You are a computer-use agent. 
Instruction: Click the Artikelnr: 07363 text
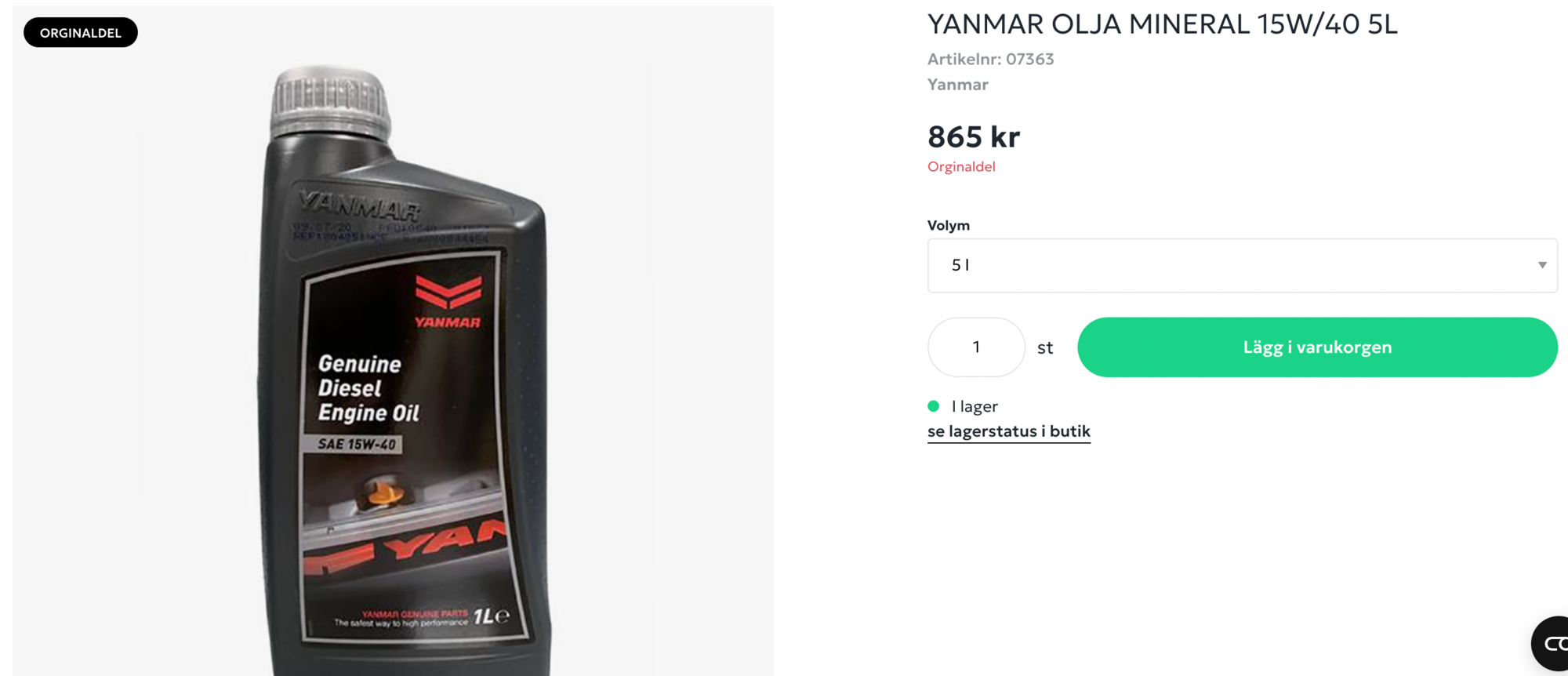coord(991,59)
